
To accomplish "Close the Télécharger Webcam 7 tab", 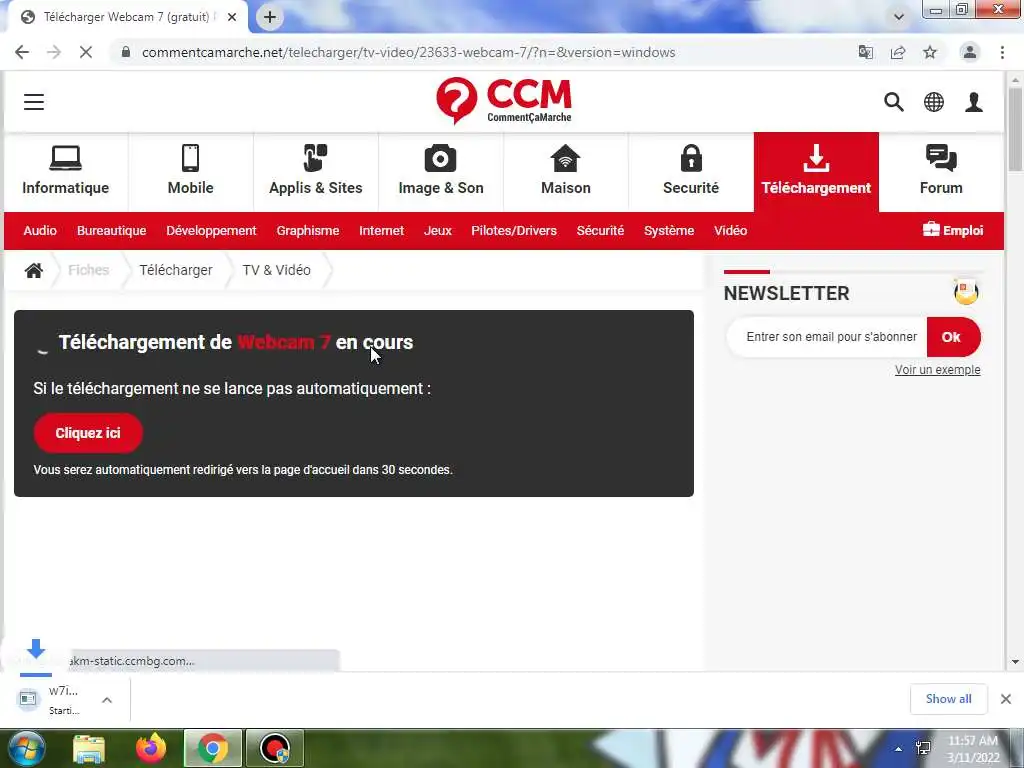I will click(232, 18).
